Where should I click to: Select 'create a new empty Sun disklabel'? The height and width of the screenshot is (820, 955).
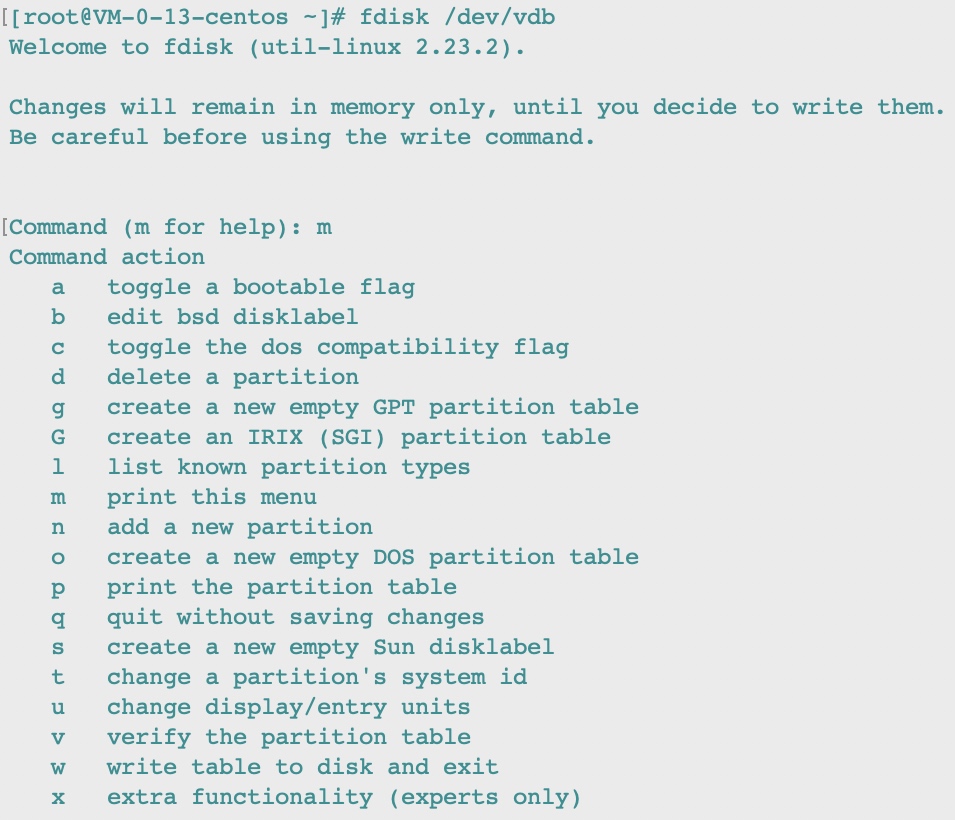pyautogui.click(x=331, y=647)
